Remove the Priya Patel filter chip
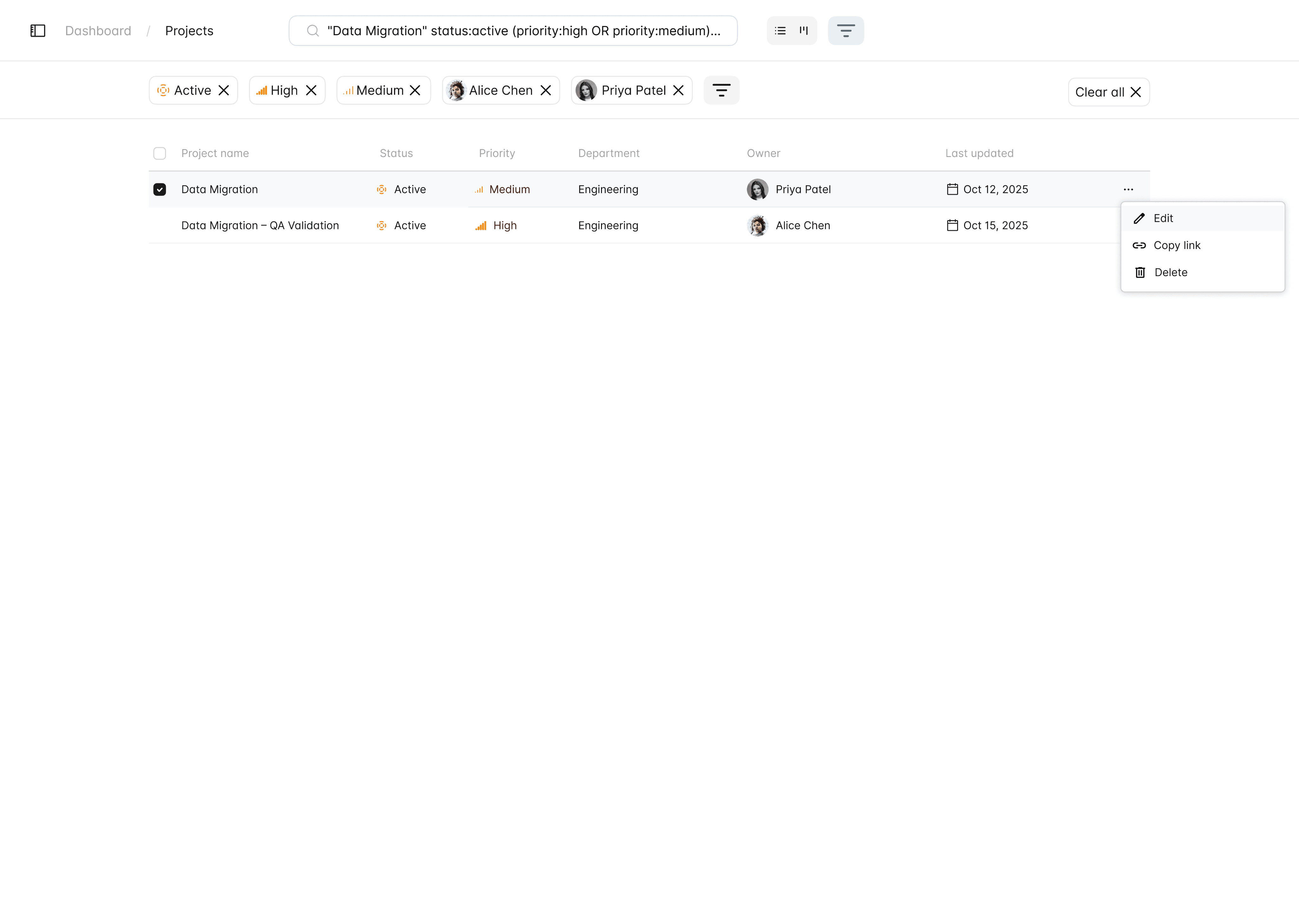Screen dimensions: 1299x924 (678, 90)
